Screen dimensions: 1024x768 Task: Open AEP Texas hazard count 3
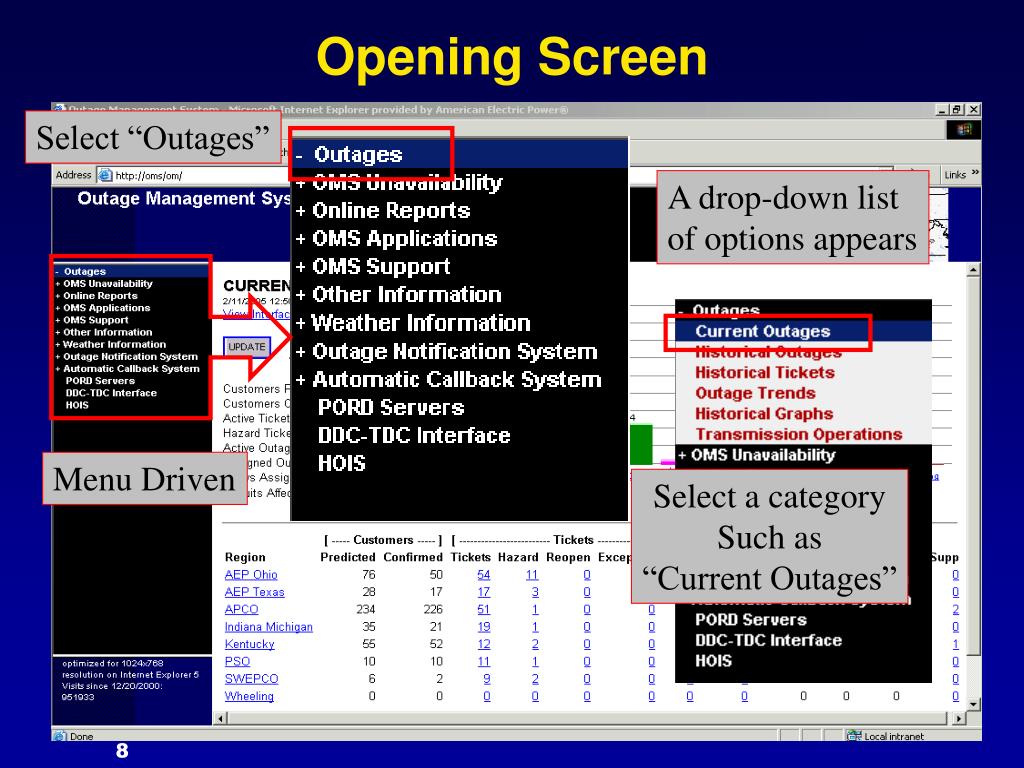click(535, 592)
